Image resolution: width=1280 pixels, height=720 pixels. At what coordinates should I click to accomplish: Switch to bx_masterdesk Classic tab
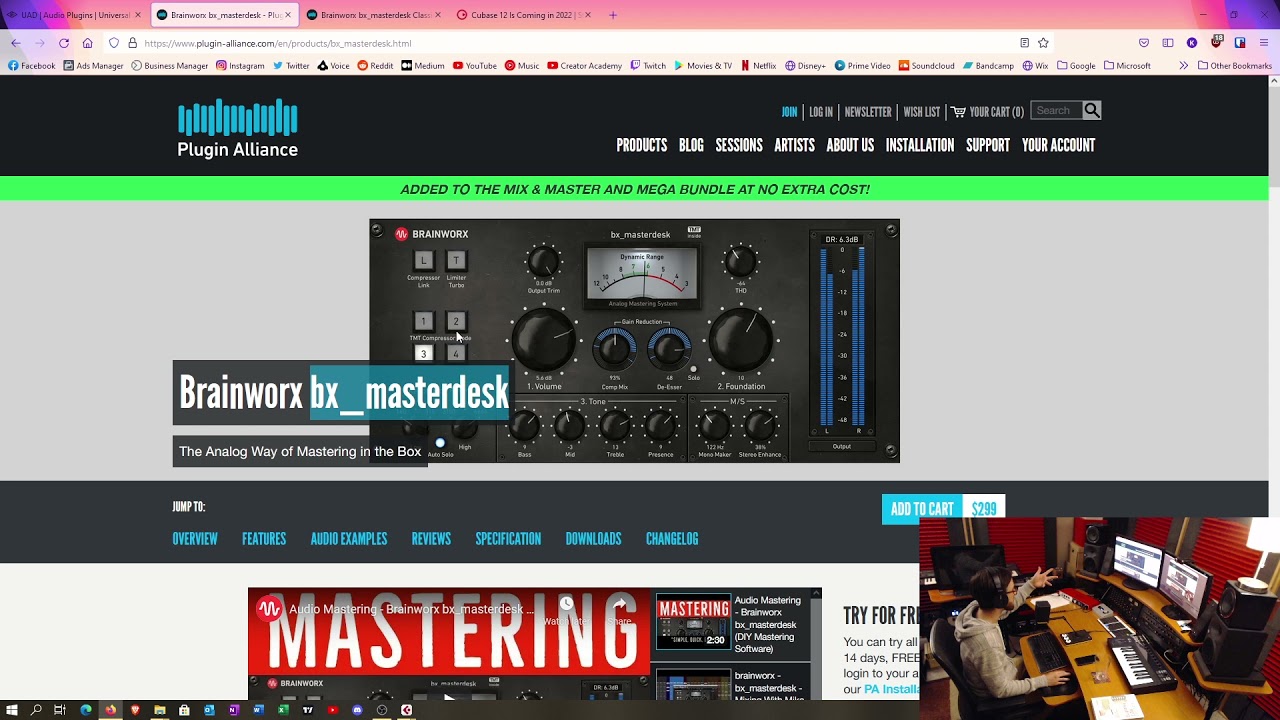click(374, 15)
